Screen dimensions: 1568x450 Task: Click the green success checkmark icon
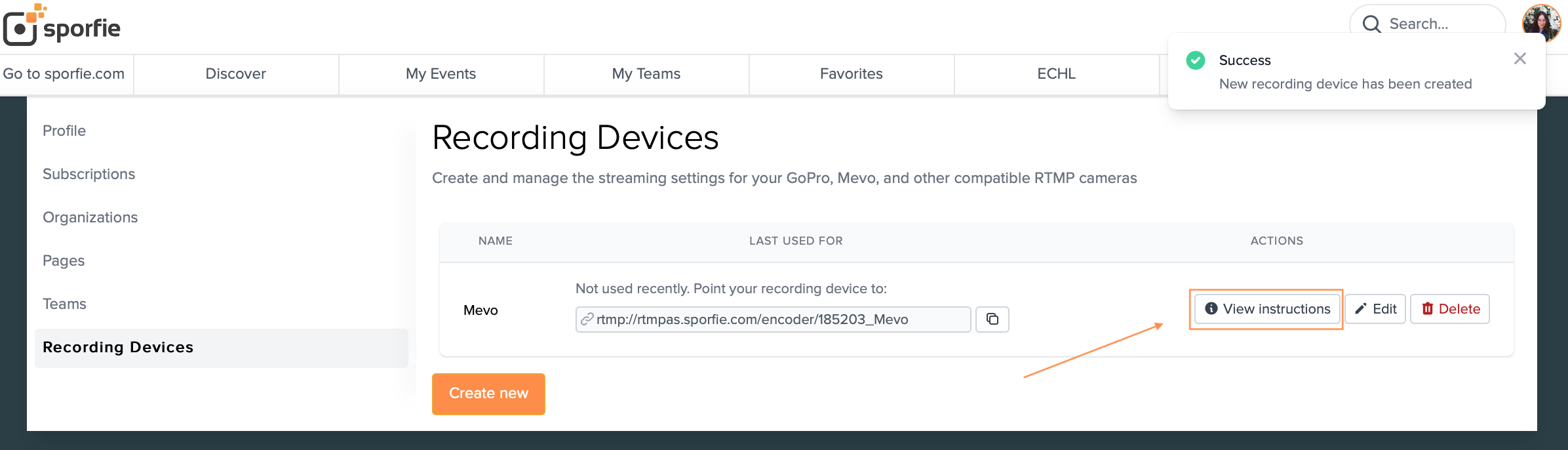(x=1196, y=60)
